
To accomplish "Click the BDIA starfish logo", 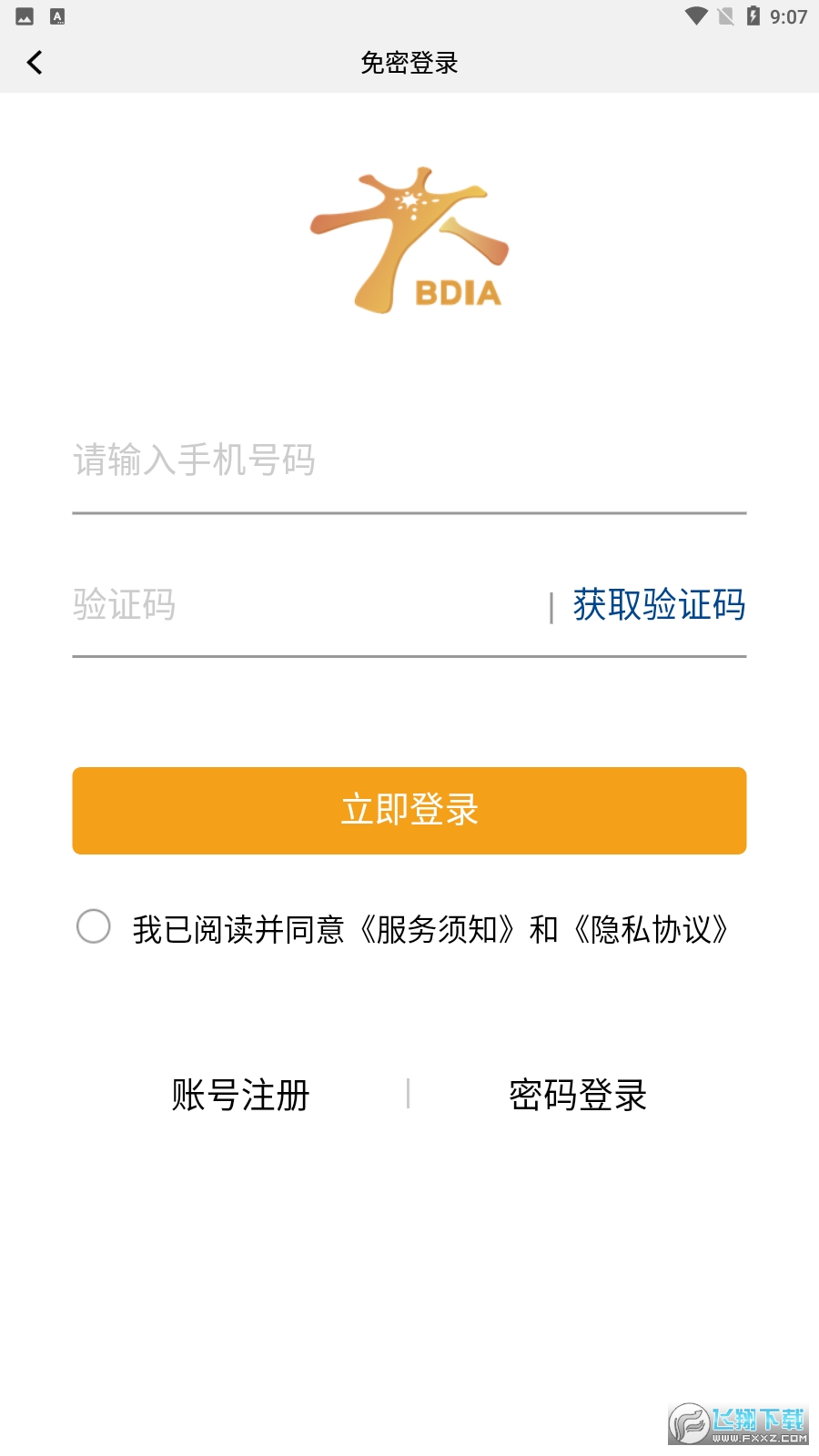I will [409, 240].
